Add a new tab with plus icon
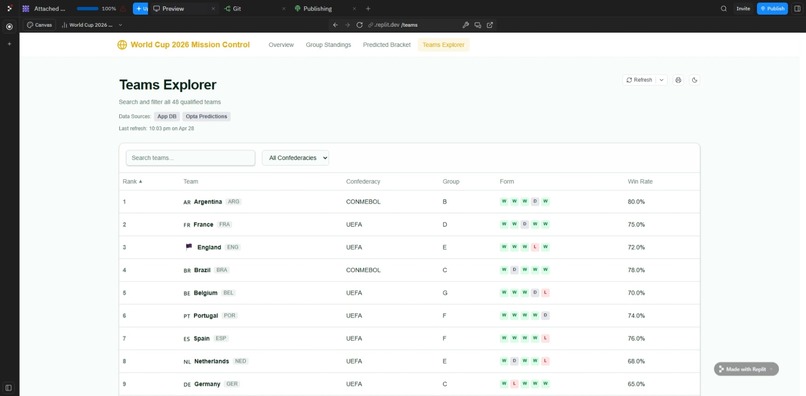806x396 pixels. [368, 9]
